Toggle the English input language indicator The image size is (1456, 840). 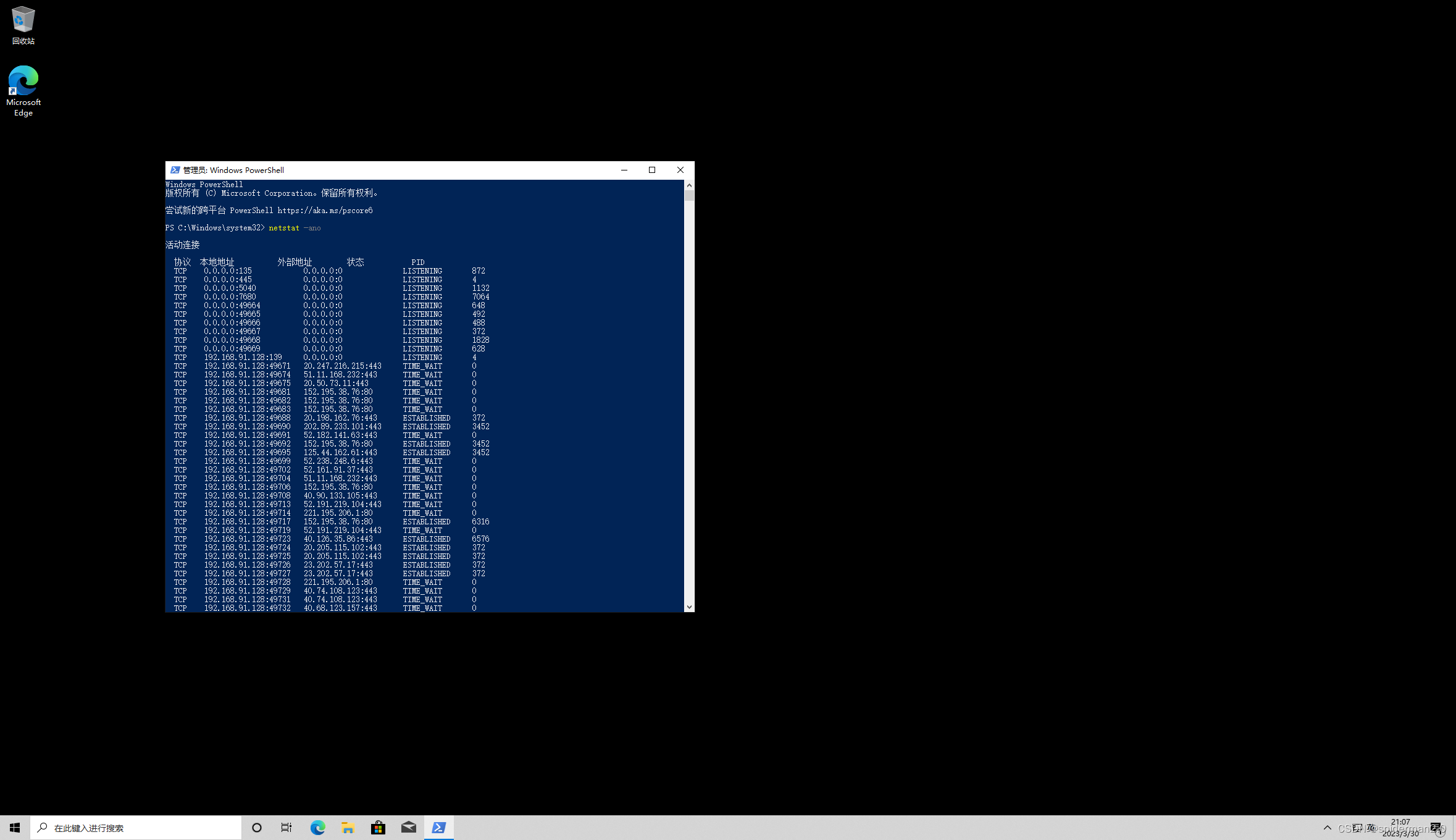(x=1371, y=828)
